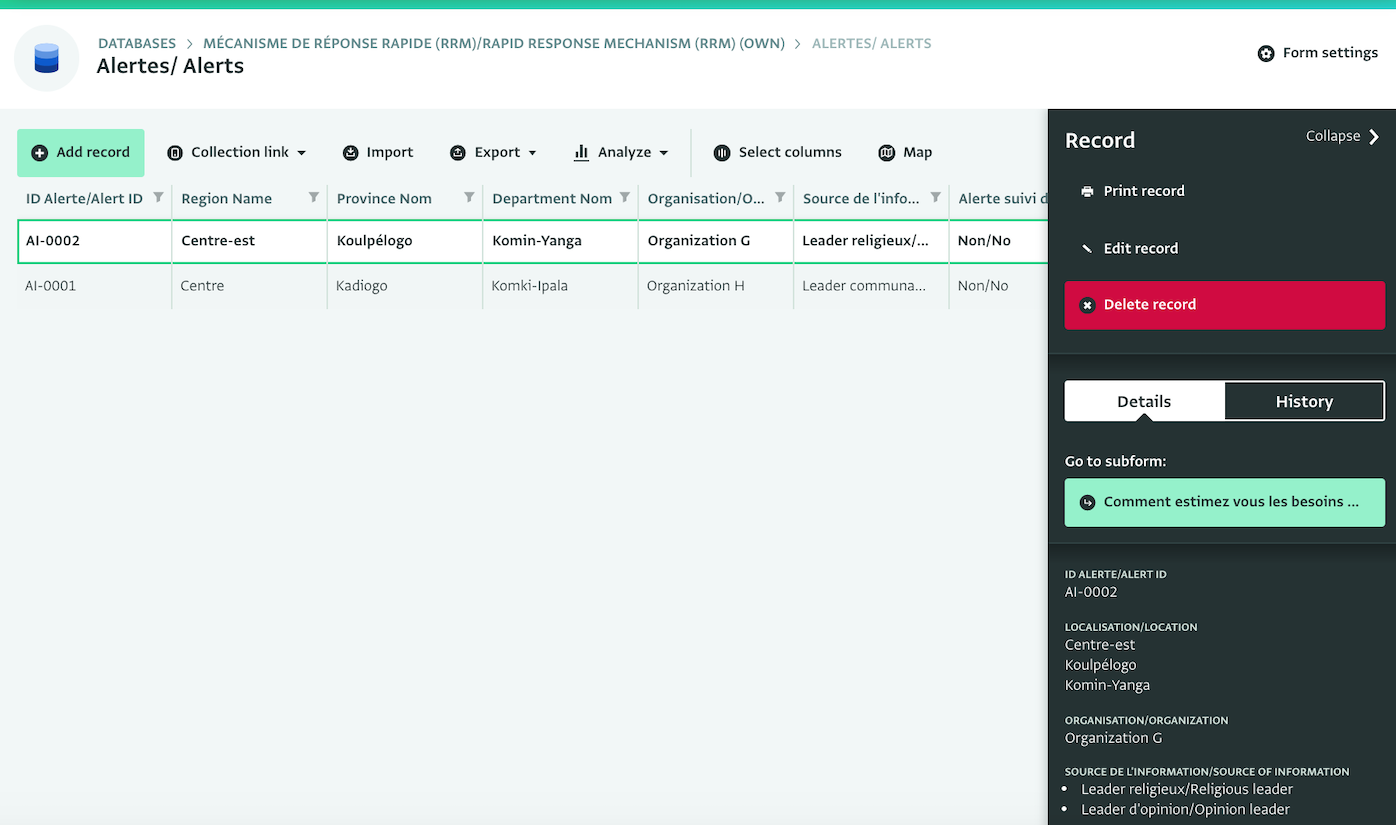The image size is (1396, 825).
Task: Open the Map view
Action: tap(905, 153)
